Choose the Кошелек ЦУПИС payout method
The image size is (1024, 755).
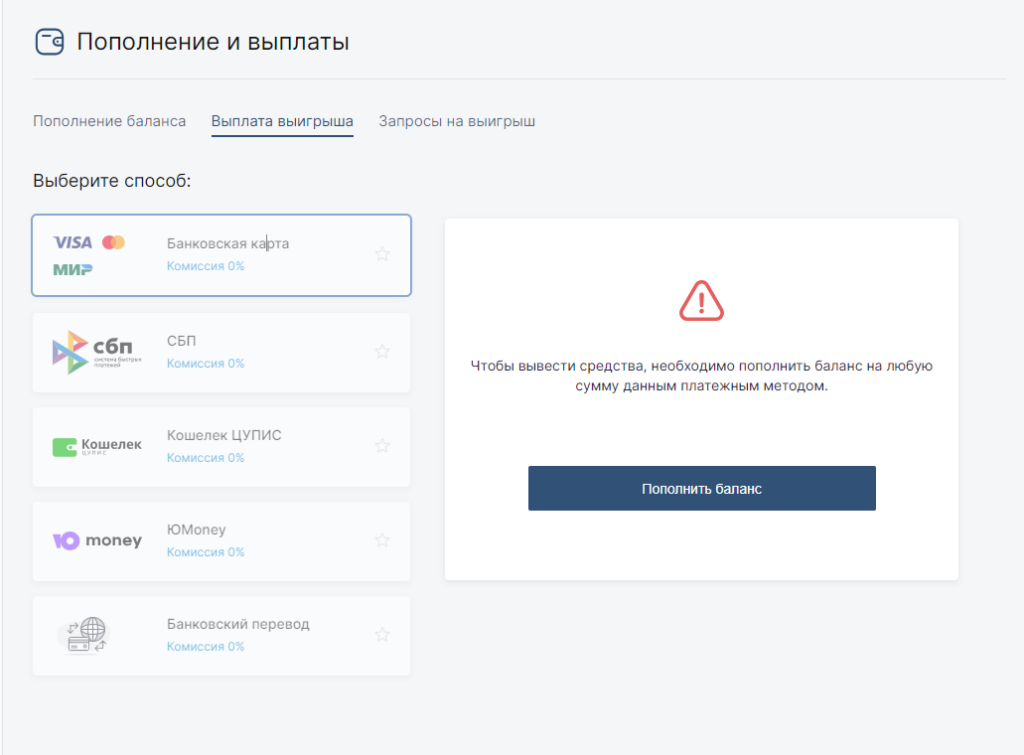tap(221, 447)
